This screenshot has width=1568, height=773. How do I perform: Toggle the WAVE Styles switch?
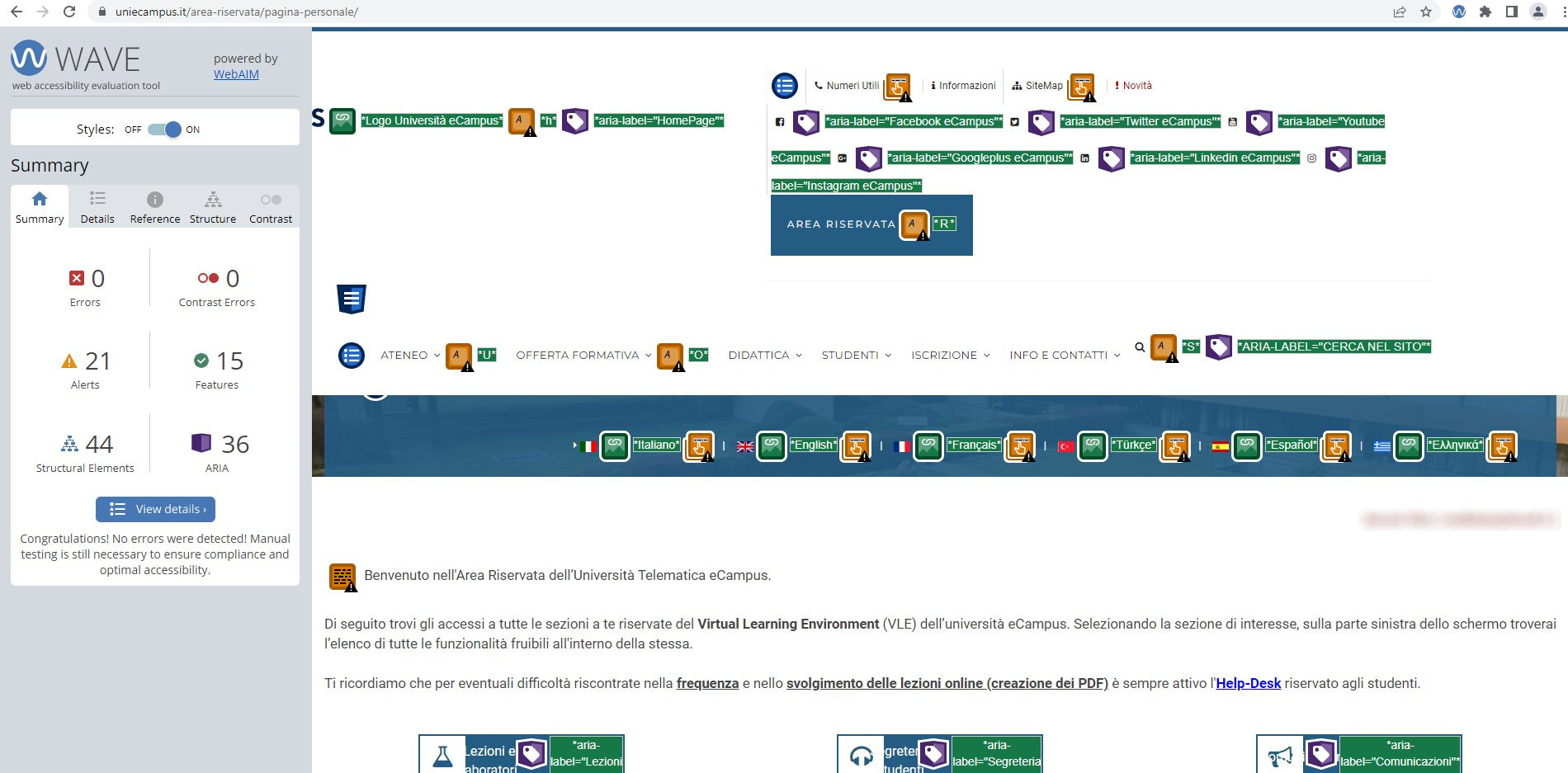tap(164, 130)
